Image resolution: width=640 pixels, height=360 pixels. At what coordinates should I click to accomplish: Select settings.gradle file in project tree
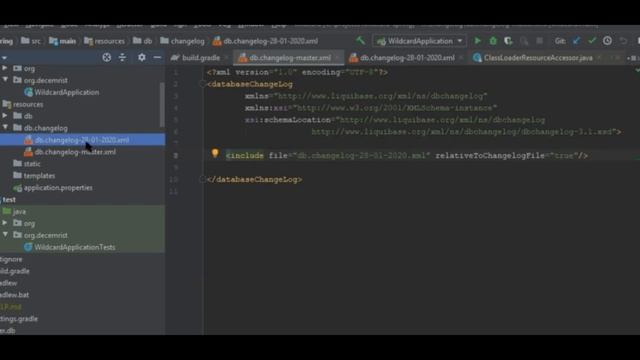(19, 319)
